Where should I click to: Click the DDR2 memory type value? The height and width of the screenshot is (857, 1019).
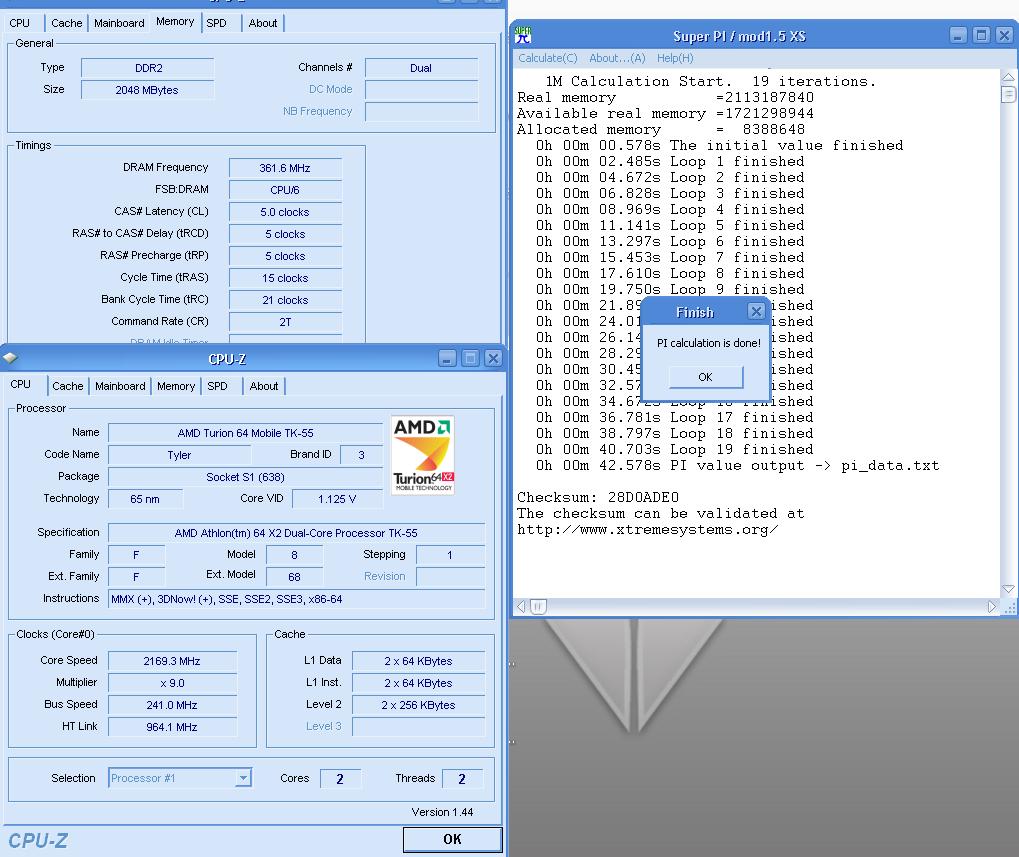click(148, 68)
